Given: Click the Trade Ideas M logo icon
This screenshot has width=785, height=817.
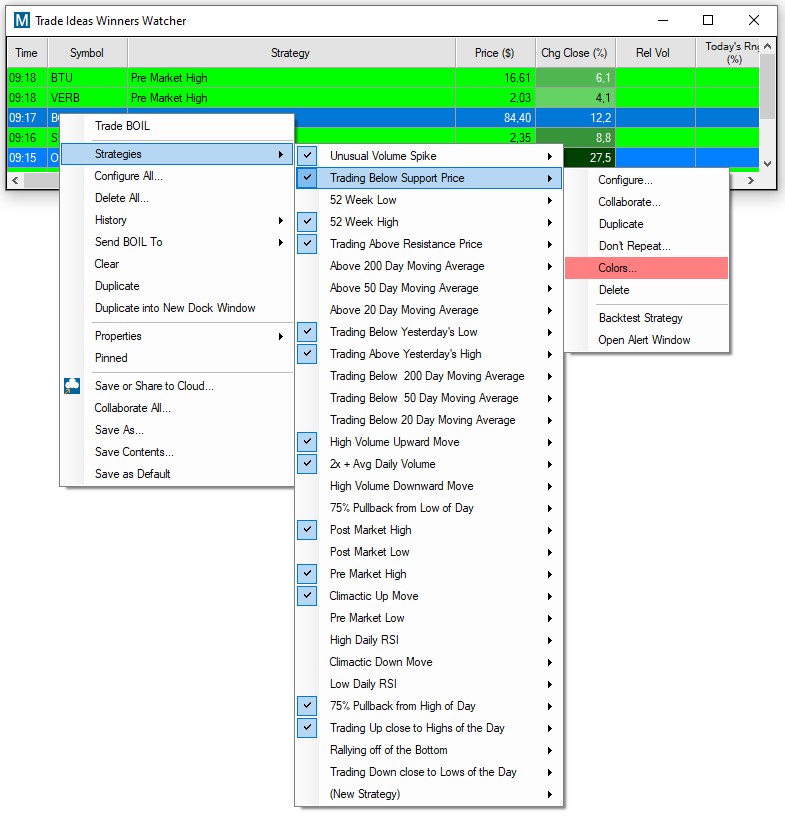Looking at the screenshot, I should (x=21, y=20).
